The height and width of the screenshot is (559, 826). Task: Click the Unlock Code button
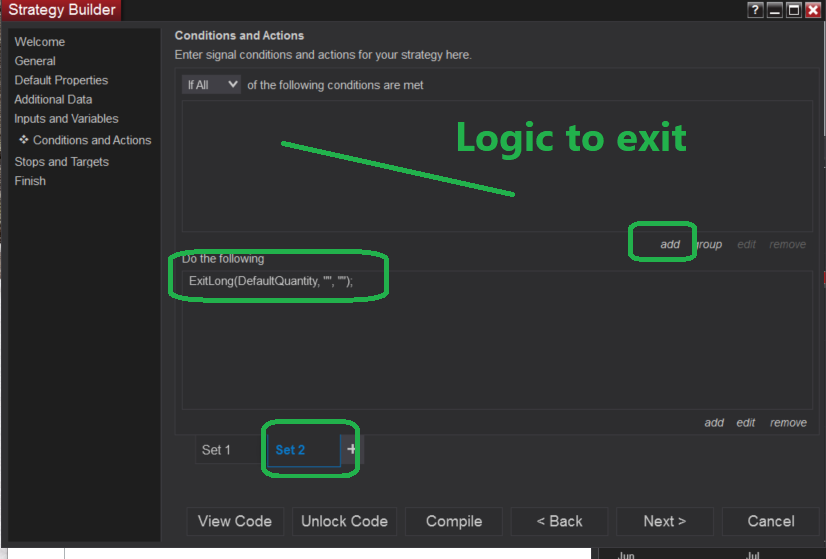[x=344, y=521]
